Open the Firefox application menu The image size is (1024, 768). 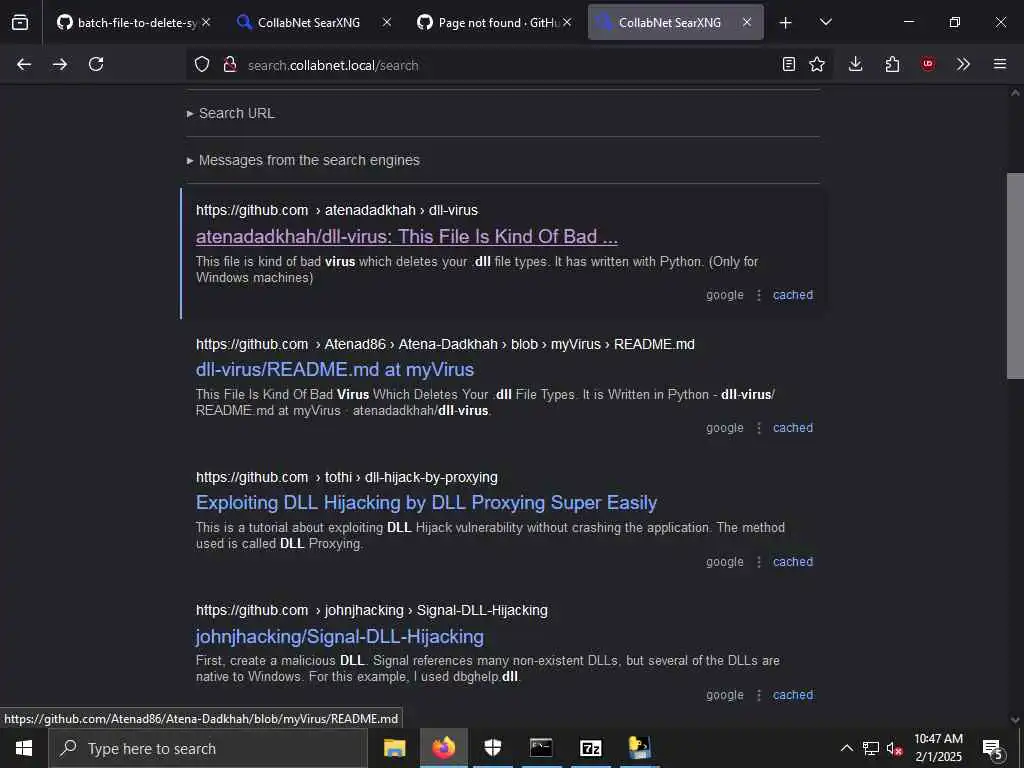point(1000,64)
